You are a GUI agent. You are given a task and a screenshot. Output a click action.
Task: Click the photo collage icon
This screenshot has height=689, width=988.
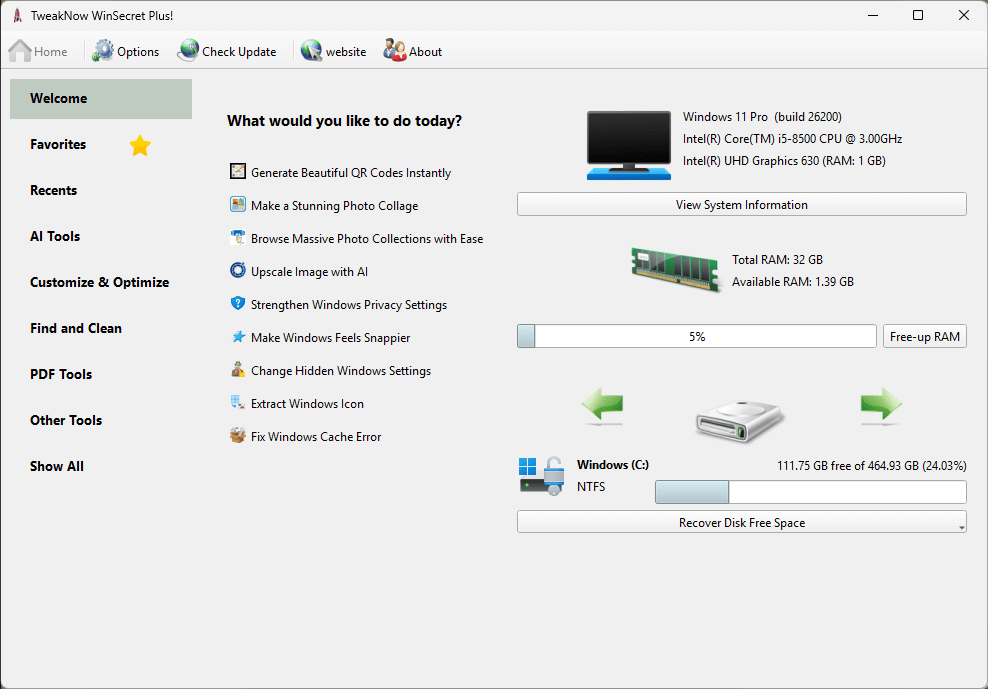pos(237,205)
